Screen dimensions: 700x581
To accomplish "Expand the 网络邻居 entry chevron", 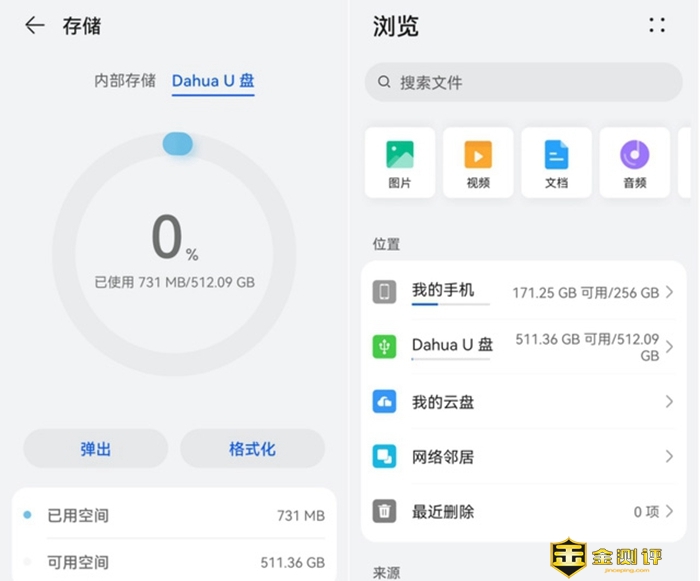I will [x=669, y=457].
